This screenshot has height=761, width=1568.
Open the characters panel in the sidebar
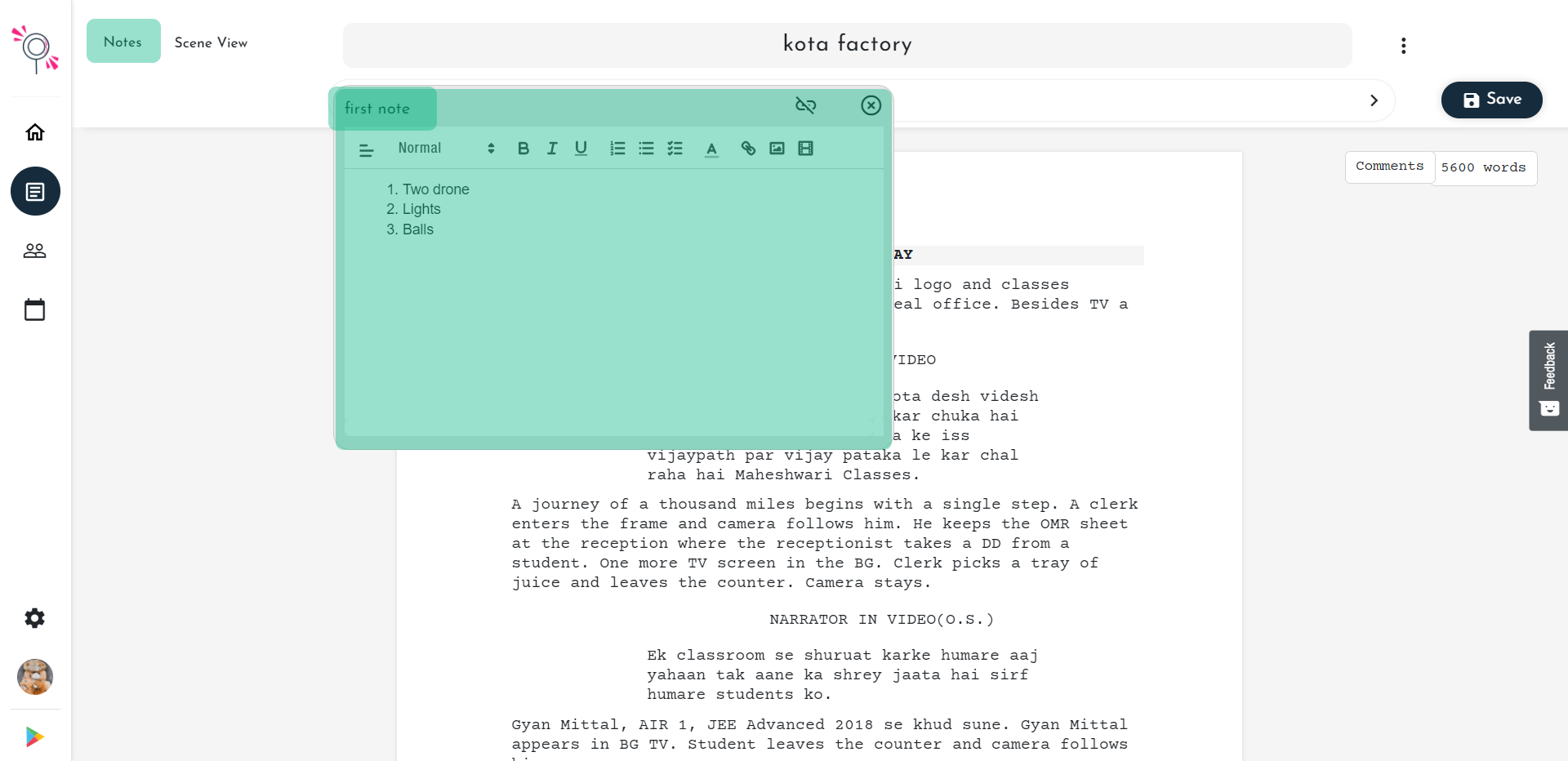pos(34,251)
